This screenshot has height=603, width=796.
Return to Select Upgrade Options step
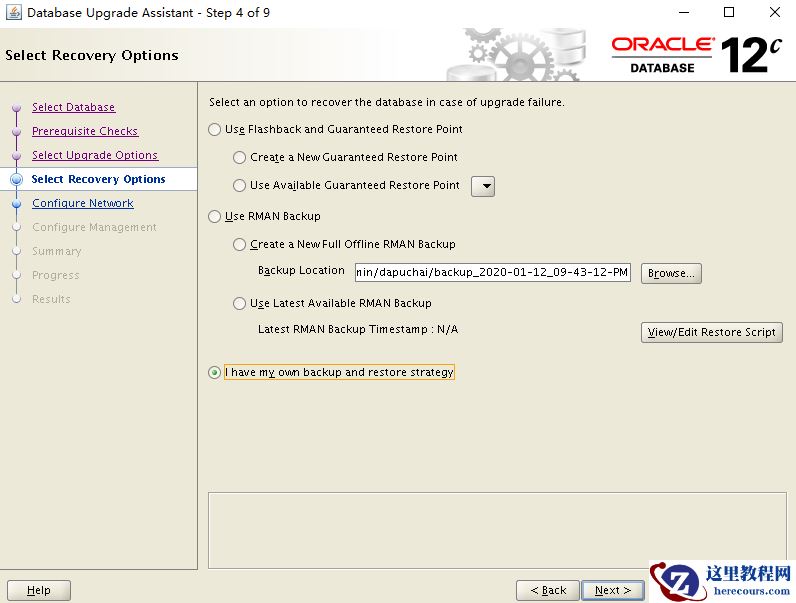coord(95,155)
